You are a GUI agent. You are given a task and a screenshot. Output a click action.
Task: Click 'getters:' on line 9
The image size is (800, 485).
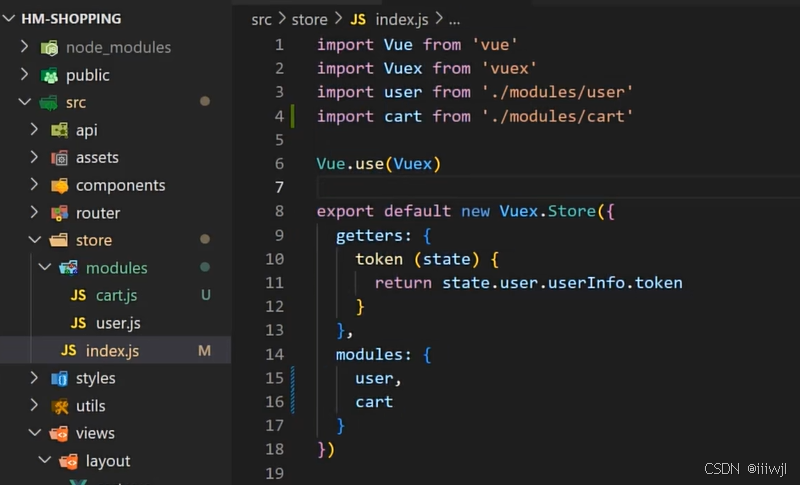(373, 235)
